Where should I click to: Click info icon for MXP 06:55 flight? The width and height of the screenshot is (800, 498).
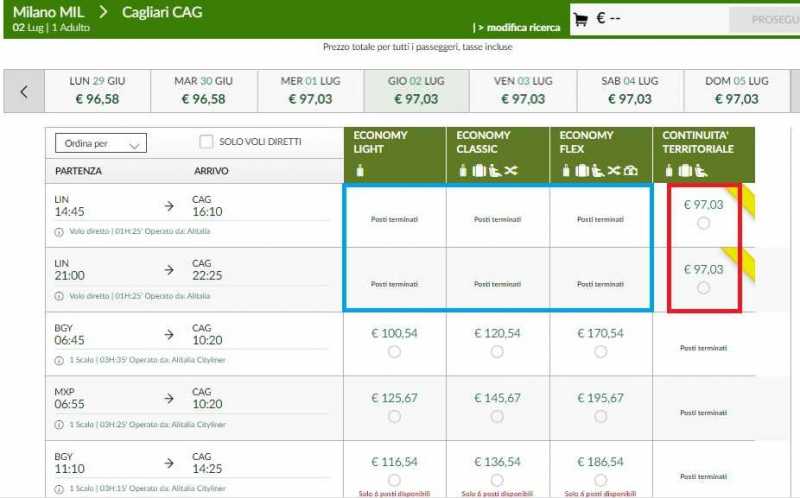pos(59,425)
